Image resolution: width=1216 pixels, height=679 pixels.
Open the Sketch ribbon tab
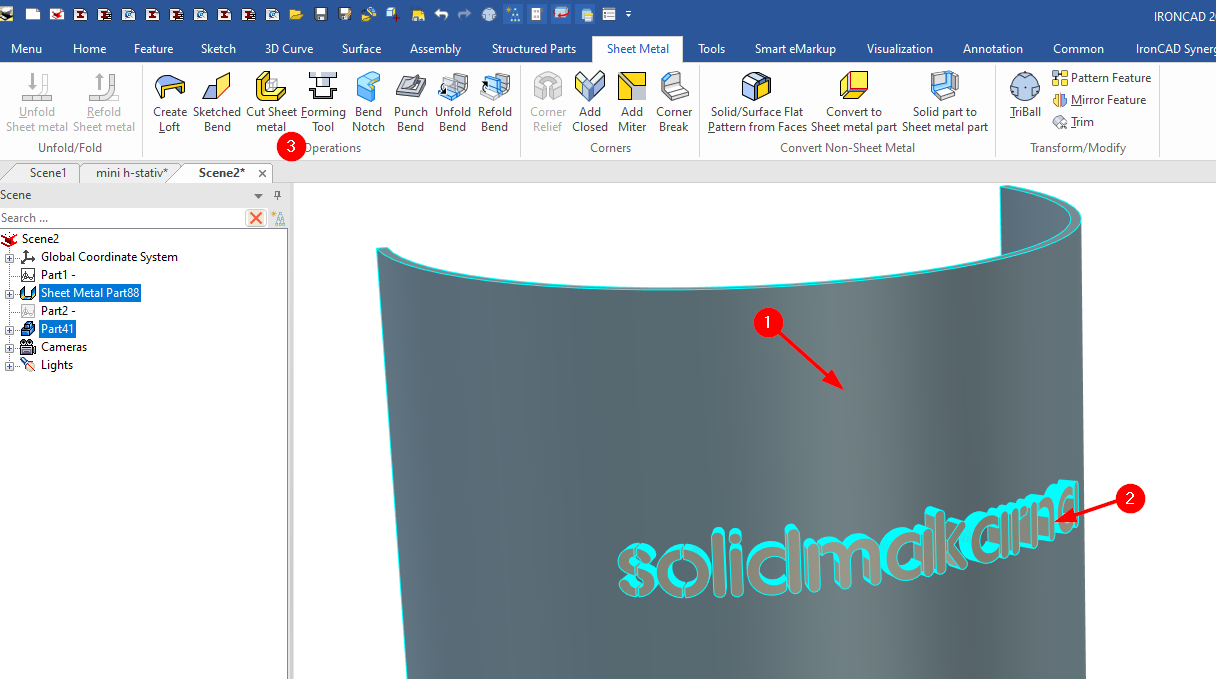218,49
